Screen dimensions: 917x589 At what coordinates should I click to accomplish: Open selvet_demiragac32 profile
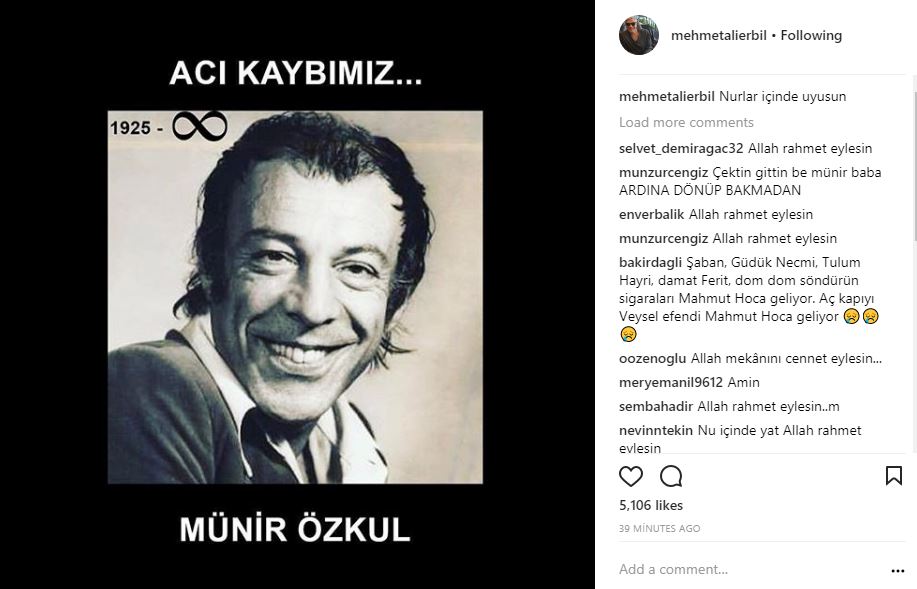[681, 149]
